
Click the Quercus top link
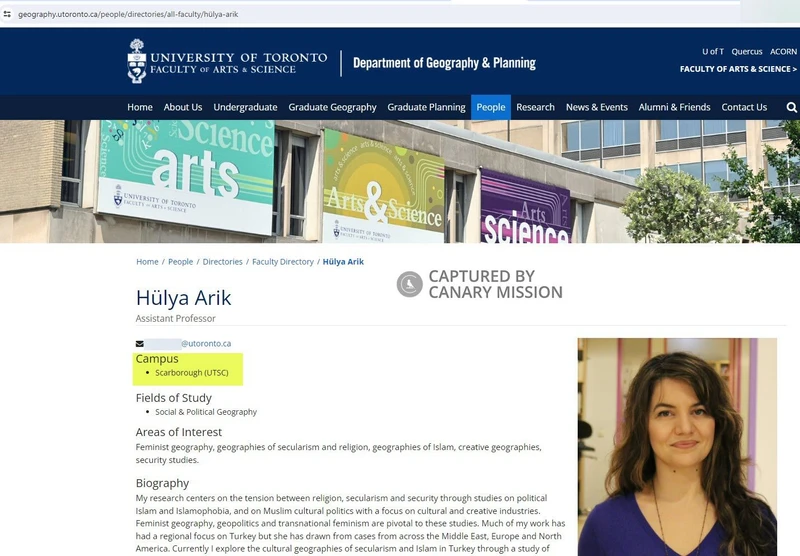coord(747,52)
